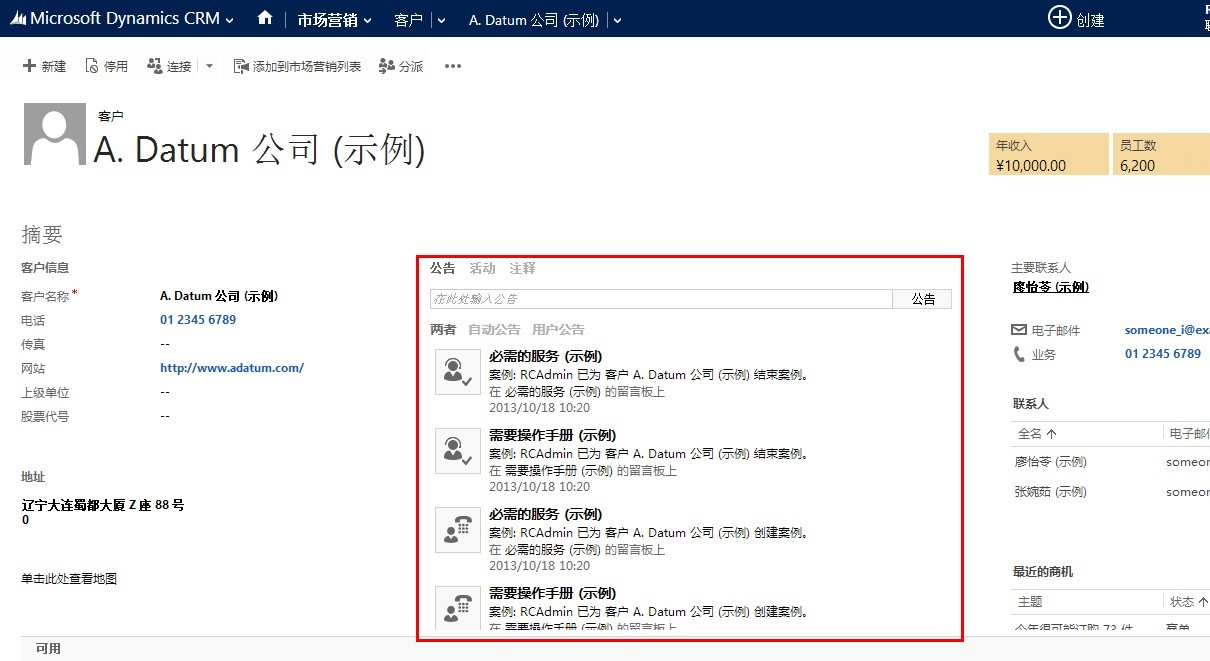The image size is (1210, 661).
Task: Open the more commands ellipsis
Action: tap(453, 66)
